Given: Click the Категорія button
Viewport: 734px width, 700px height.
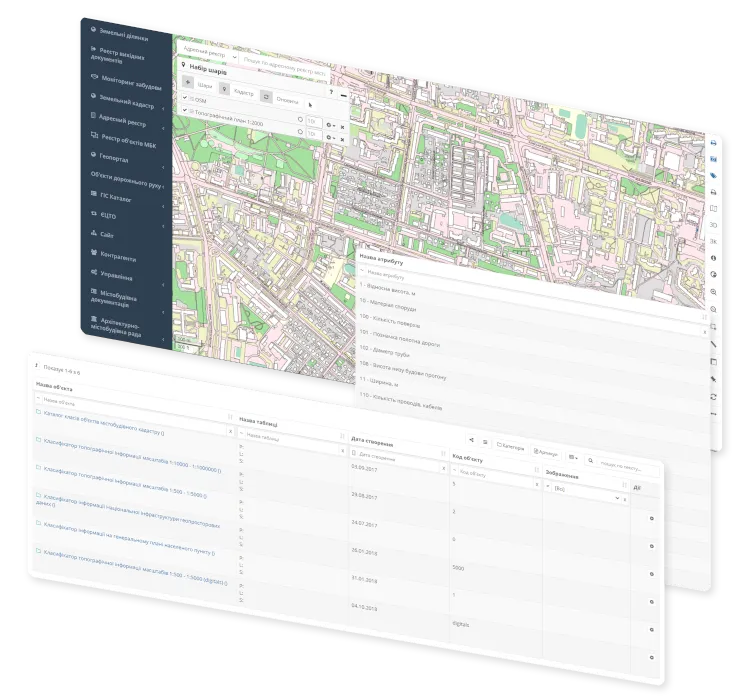Looking at the screenshot, I should tap(510, 447).
